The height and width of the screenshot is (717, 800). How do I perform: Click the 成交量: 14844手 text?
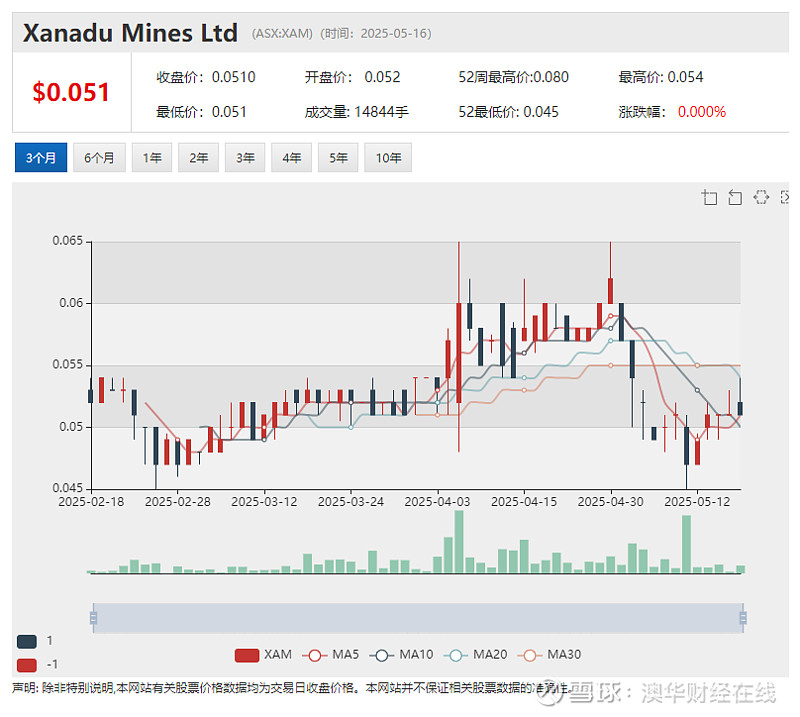pos(356,112)
